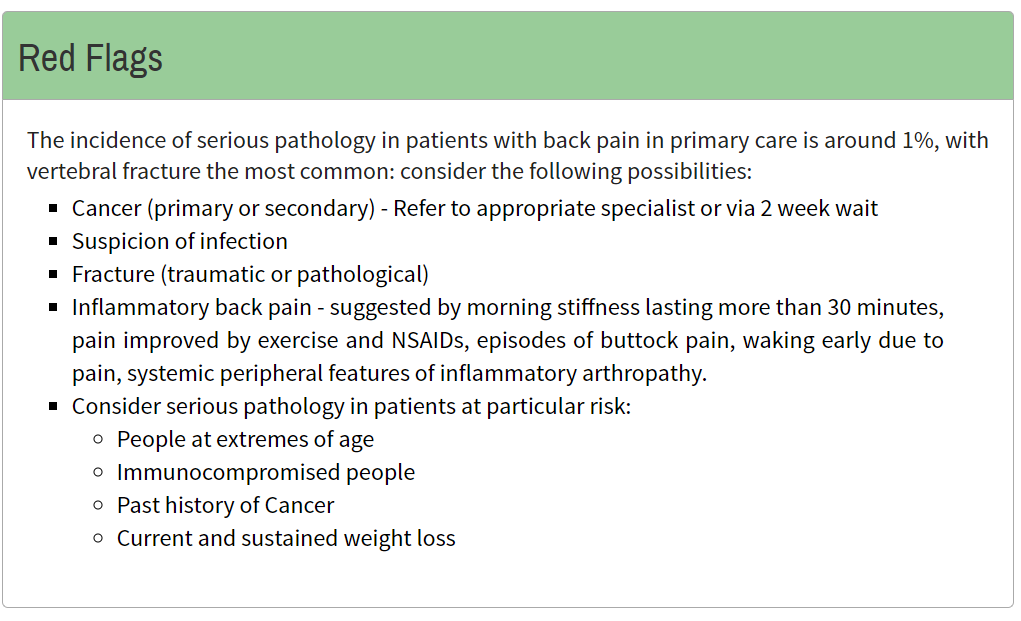Select "People at extremes of age" sub-item
This screenshot has height=621, width=1021.
pos(245,440)
